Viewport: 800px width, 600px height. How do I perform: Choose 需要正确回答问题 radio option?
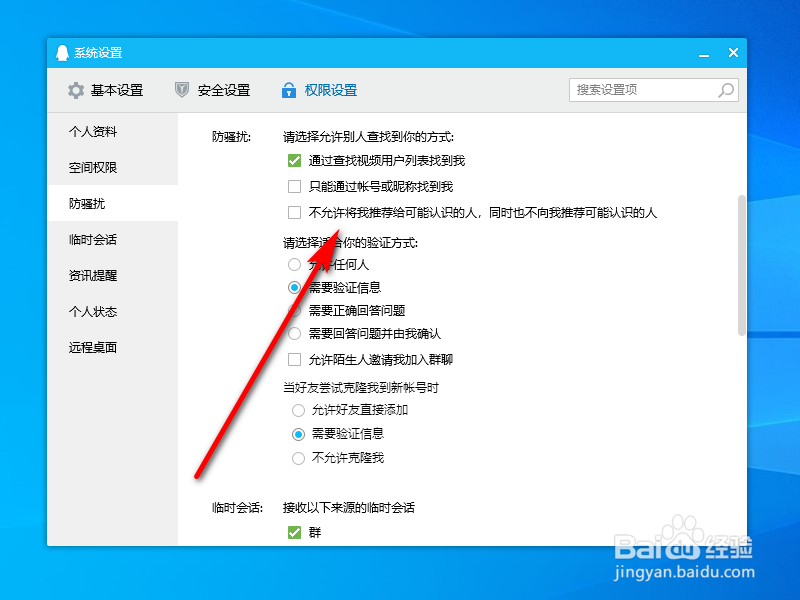[294, 310]
